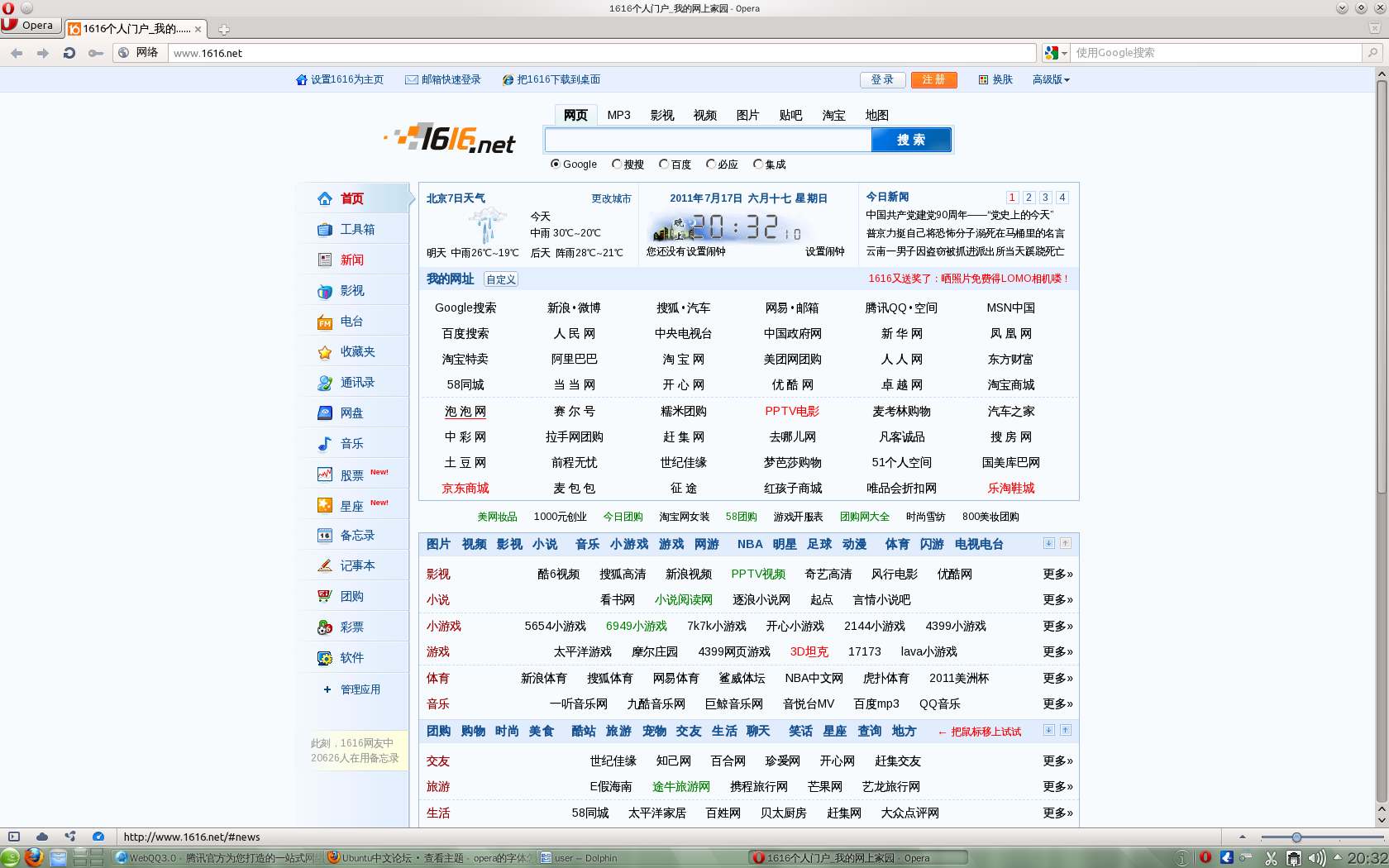Click the volume icon in system tray

[x=1317, y=858]
